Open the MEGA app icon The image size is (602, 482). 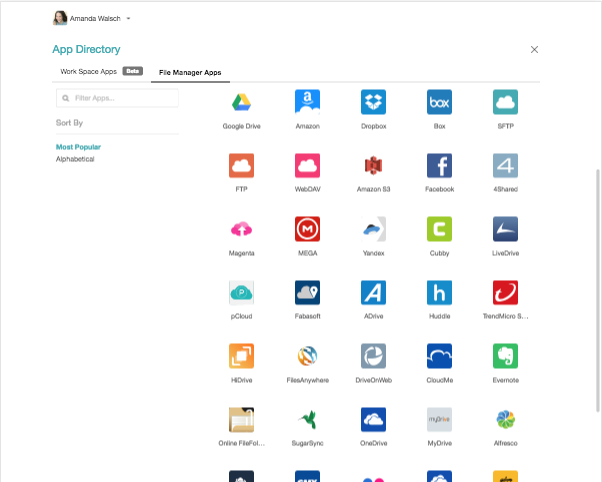pyautogui.click(x=308, y=229)
